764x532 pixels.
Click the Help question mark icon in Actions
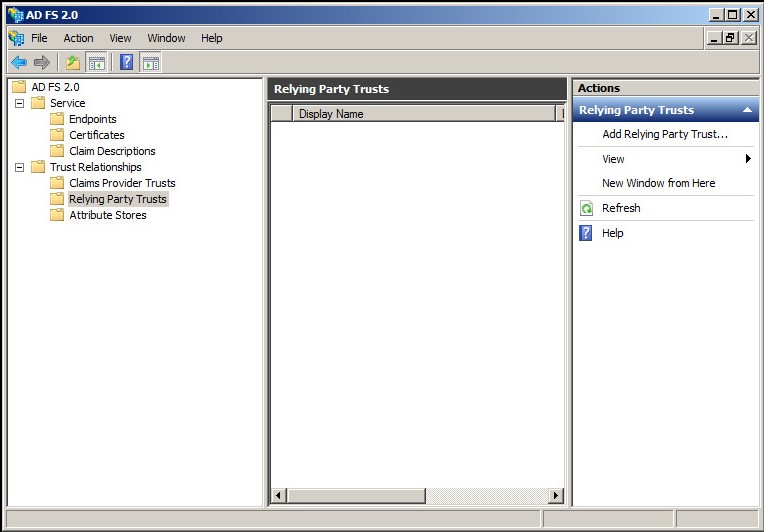click(586, 233)
